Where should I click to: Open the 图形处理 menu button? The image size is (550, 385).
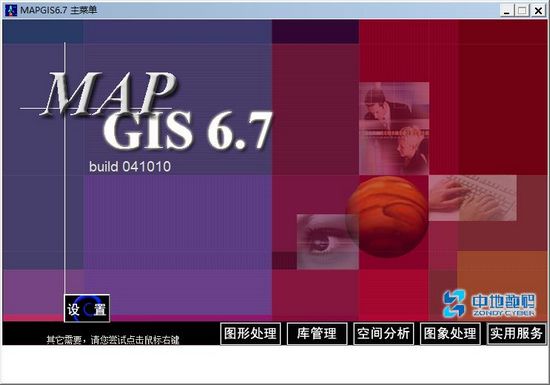[250, 333]
